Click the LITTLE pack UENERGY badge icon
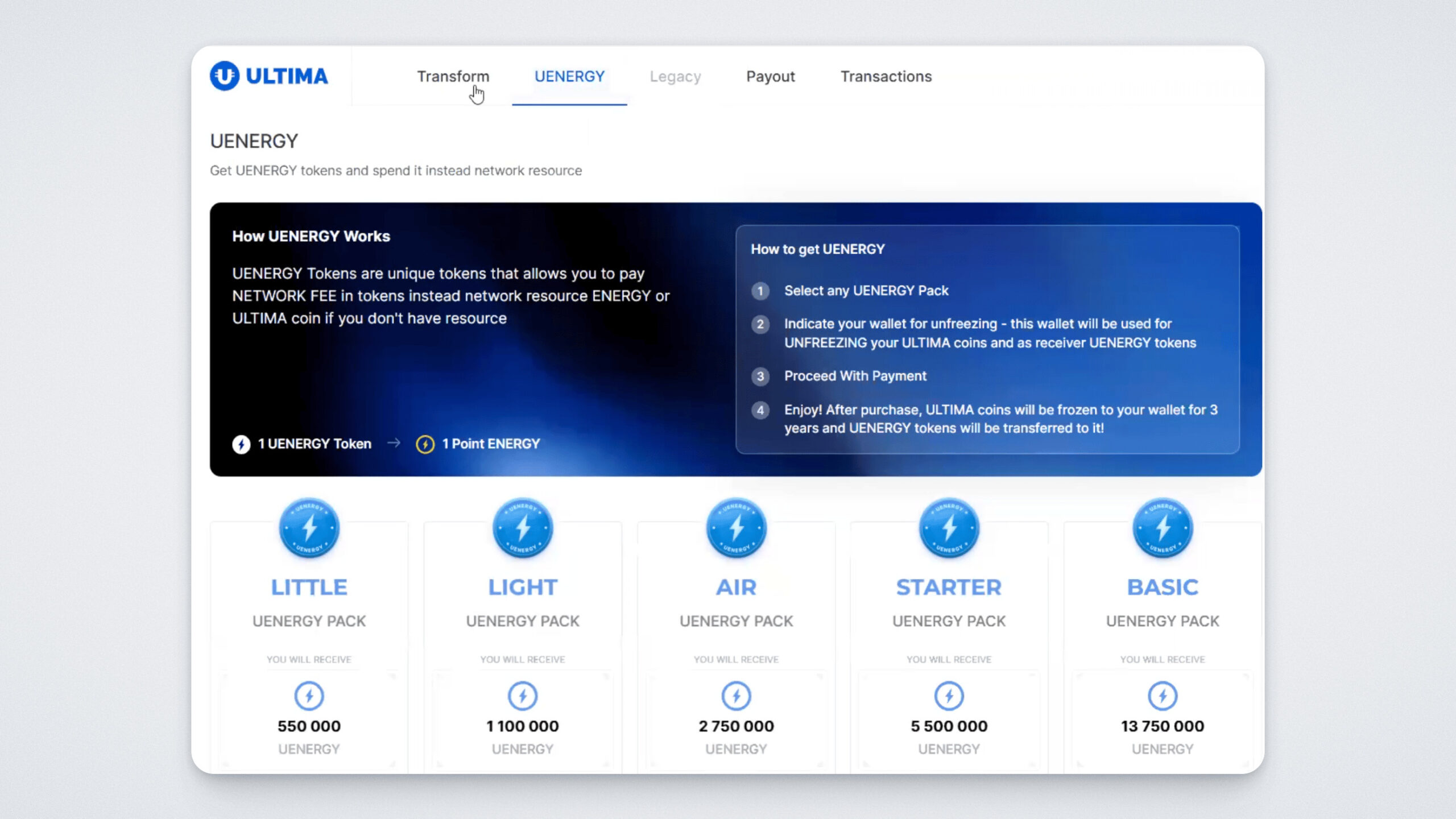The height and width of the screenshot is (819, 1456). pyautogui.click(x=309, y=528)
